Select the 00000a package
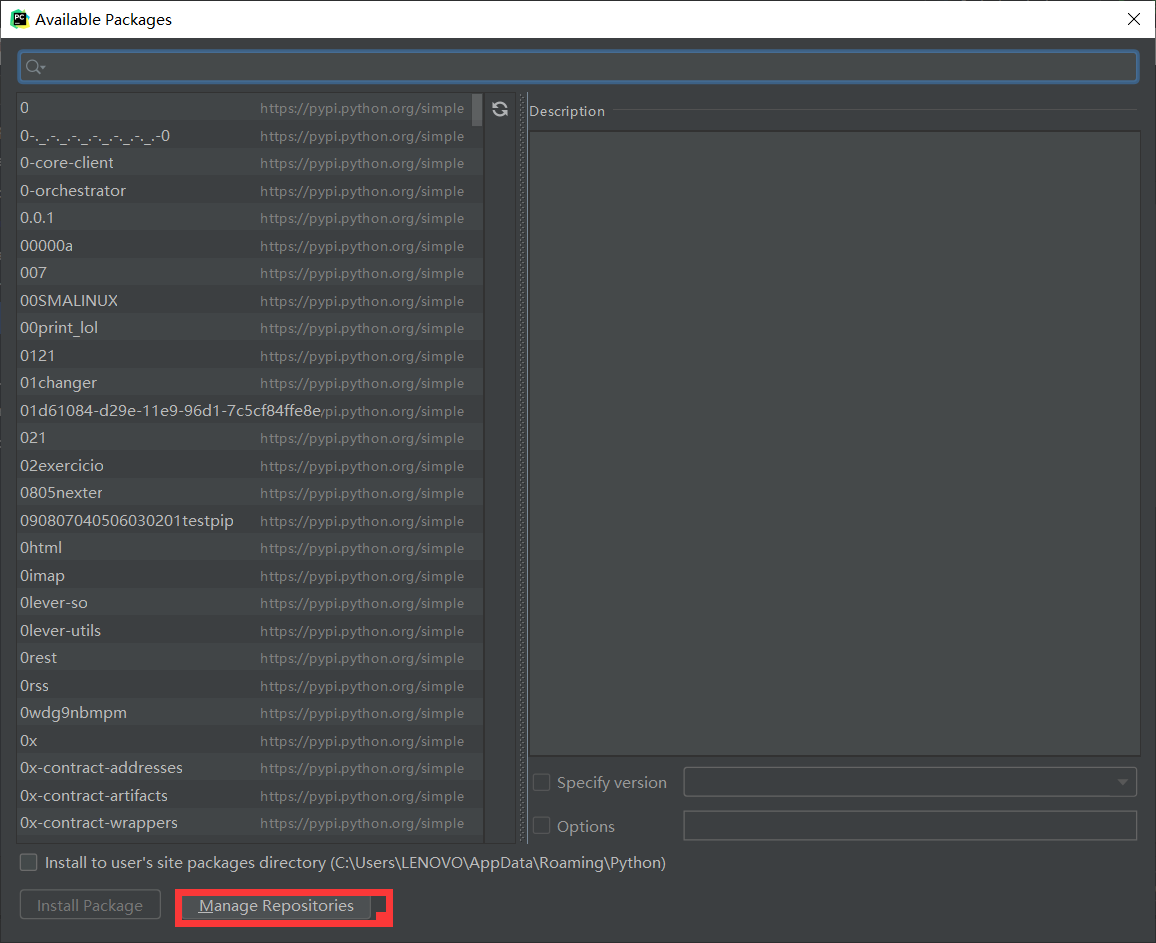The height and width of the screenshot is (943, 1156). pyautogui.click(x=250, y=246)
